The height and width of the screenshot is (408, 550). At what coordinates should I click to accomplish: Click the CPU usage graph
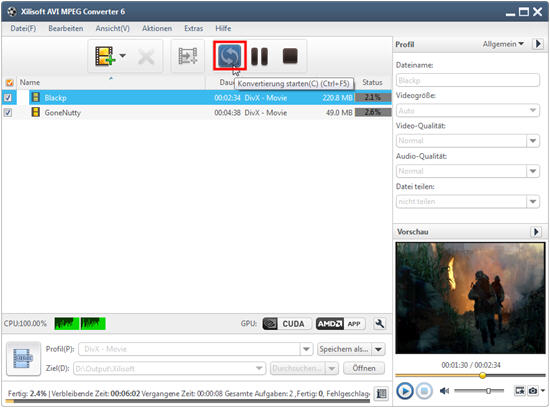(x=80, y=323)
